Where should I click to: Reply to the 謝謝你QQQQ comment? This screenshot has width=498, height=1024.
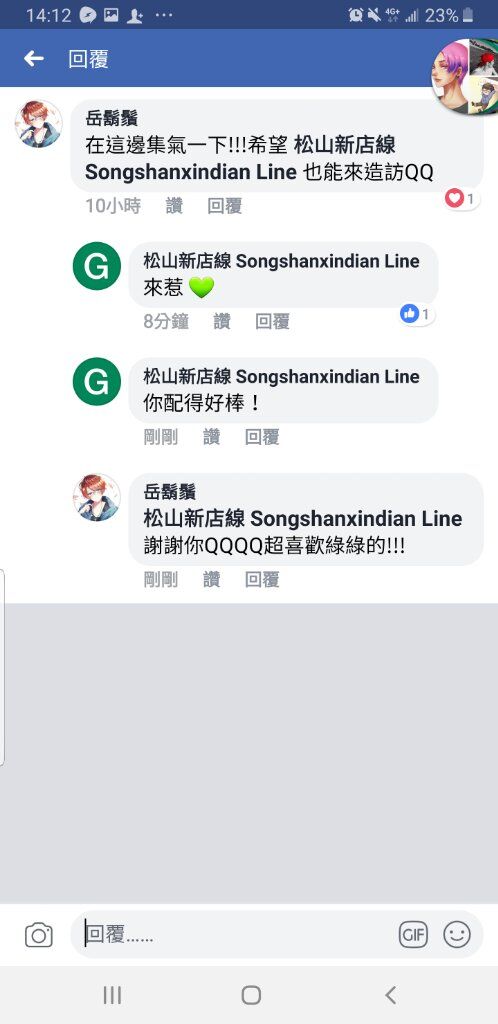tap(262, 579)
